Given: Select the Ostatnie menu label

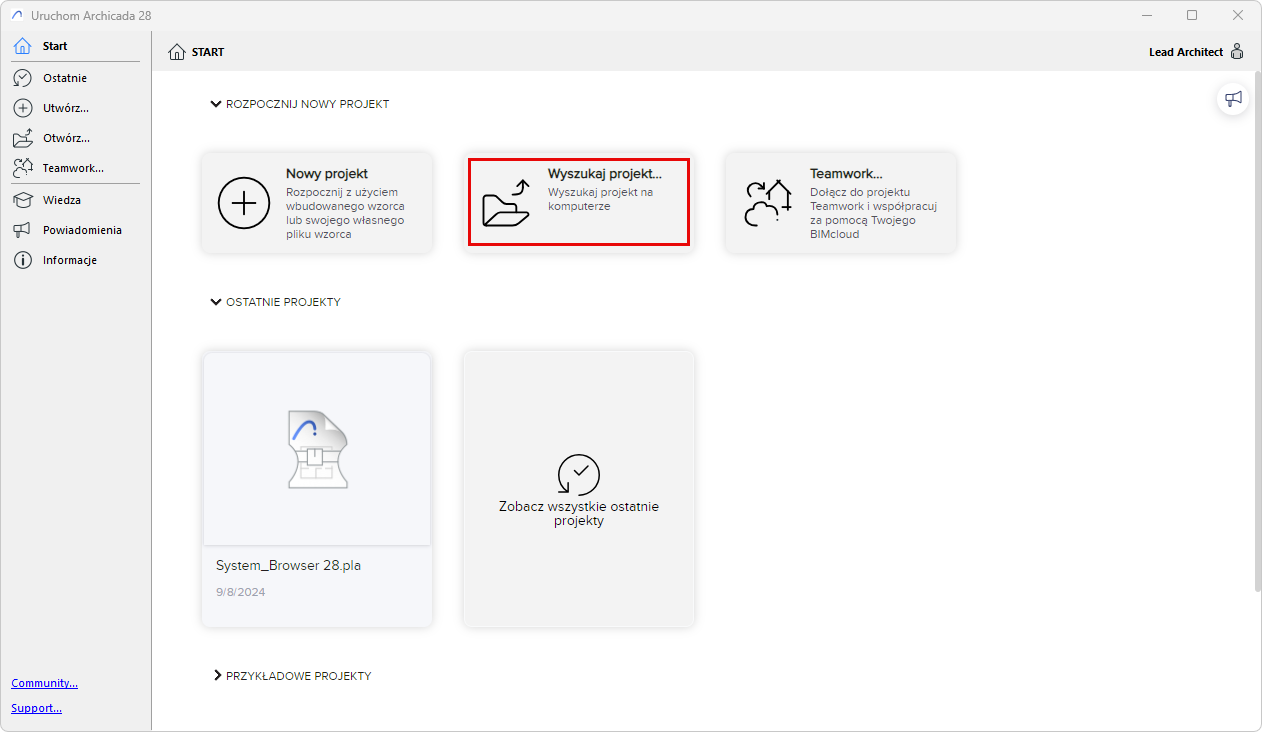Looking at the screenshot, I should pos(65,78).
